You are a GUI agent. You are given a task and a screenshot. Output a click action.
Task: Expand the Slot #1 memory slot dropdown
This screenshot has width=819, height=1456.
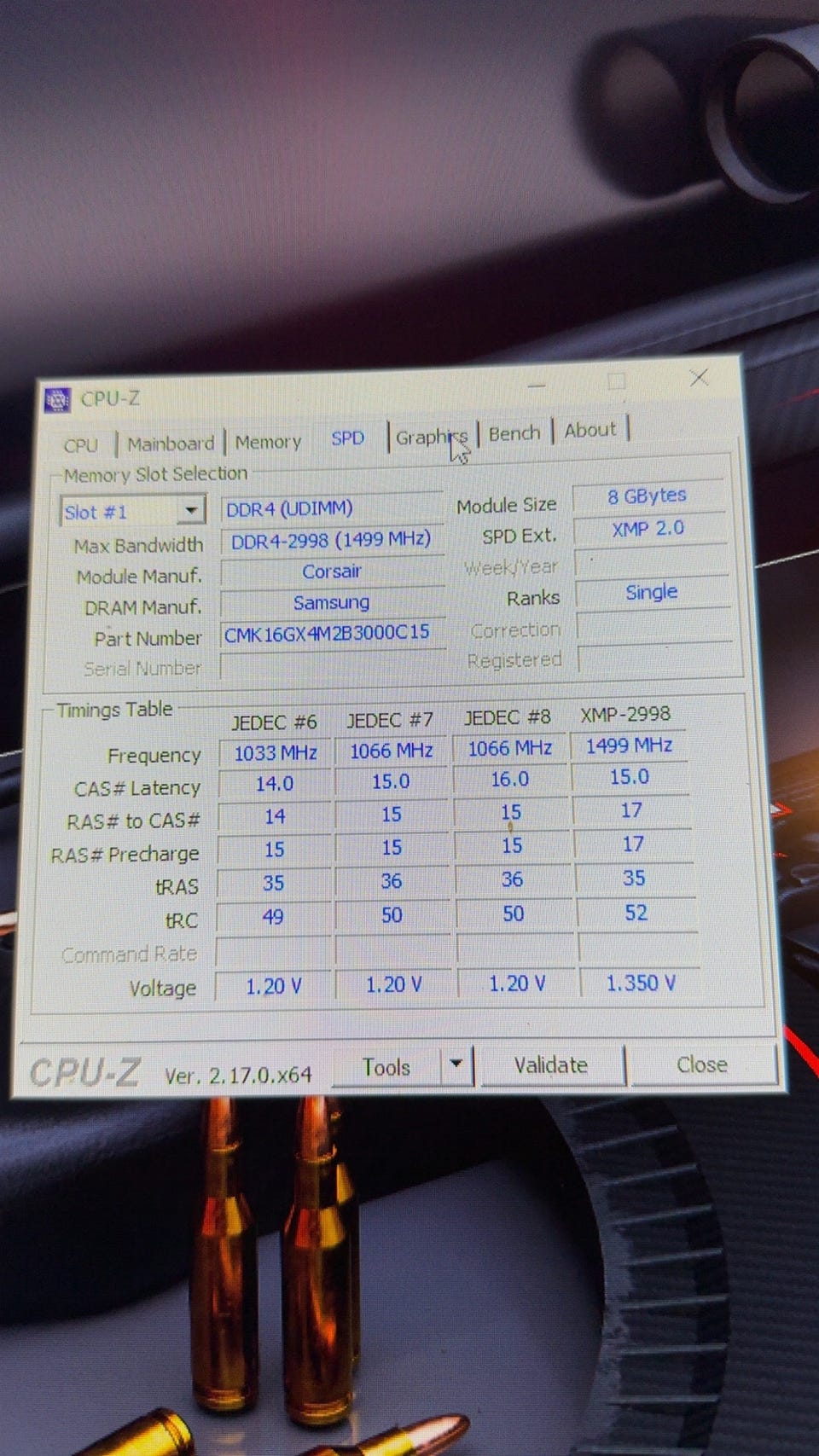(x=191, y=510)
